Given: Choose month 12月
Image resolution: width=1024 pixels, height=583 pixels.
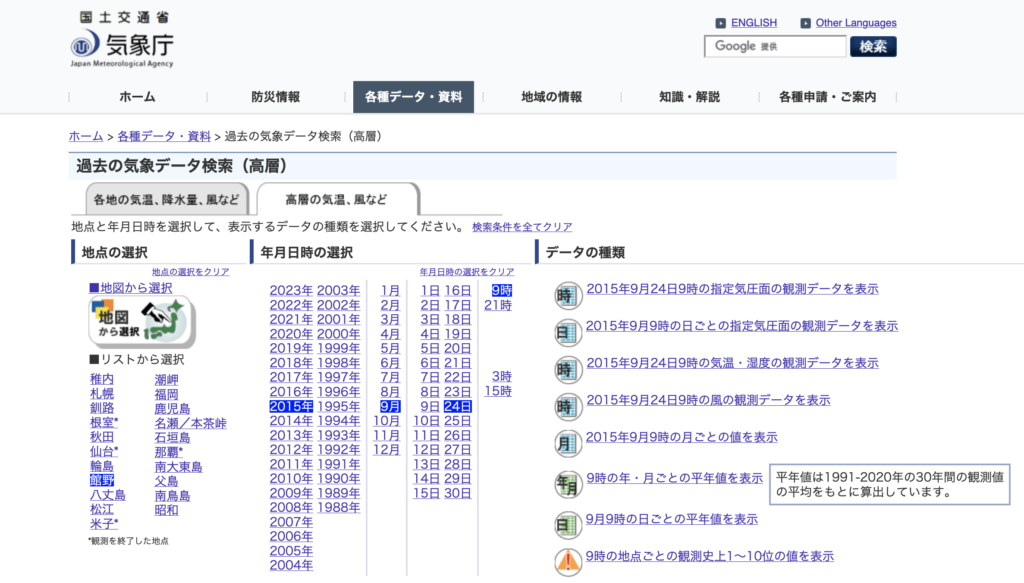Looking at the screenshot, I should click(387, 450).
